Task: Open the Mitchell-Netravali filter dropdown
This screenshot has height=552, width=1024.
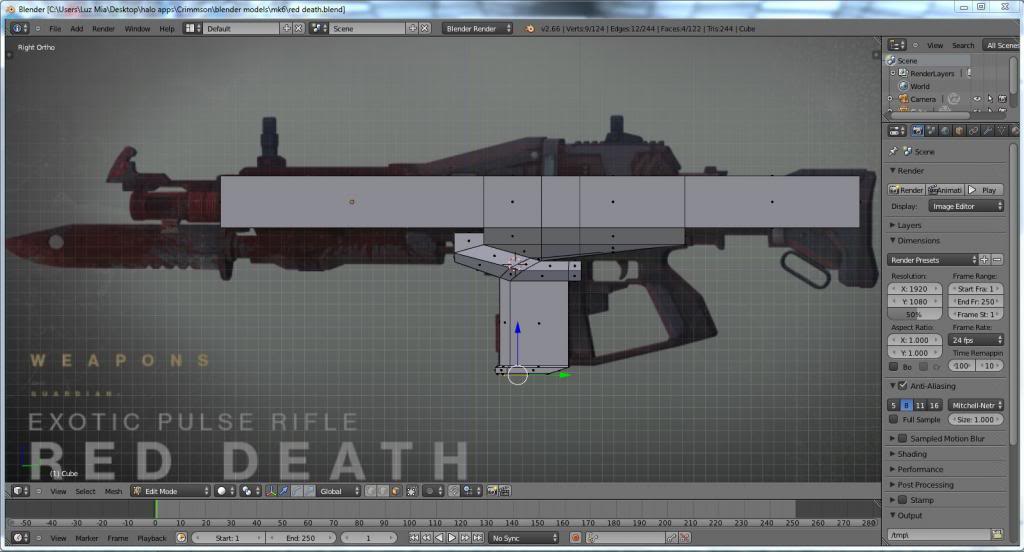Action: (976, 406)
